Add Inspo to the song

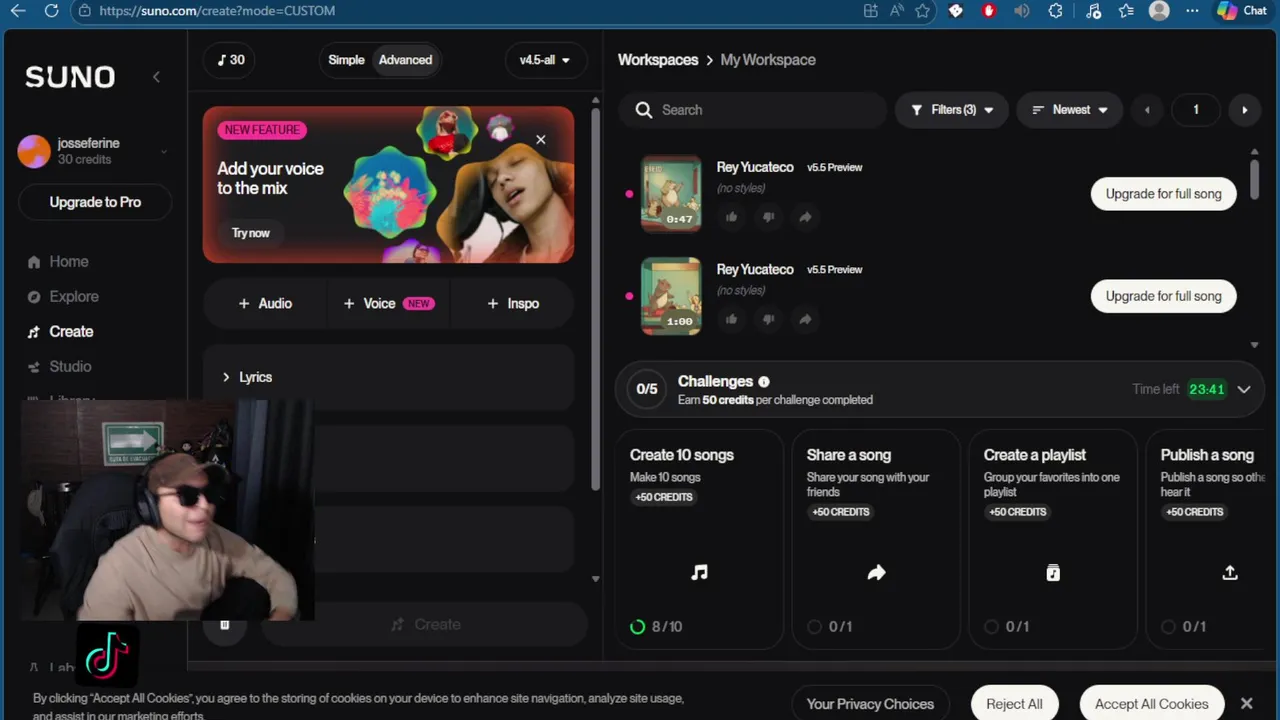click(512, 303)
